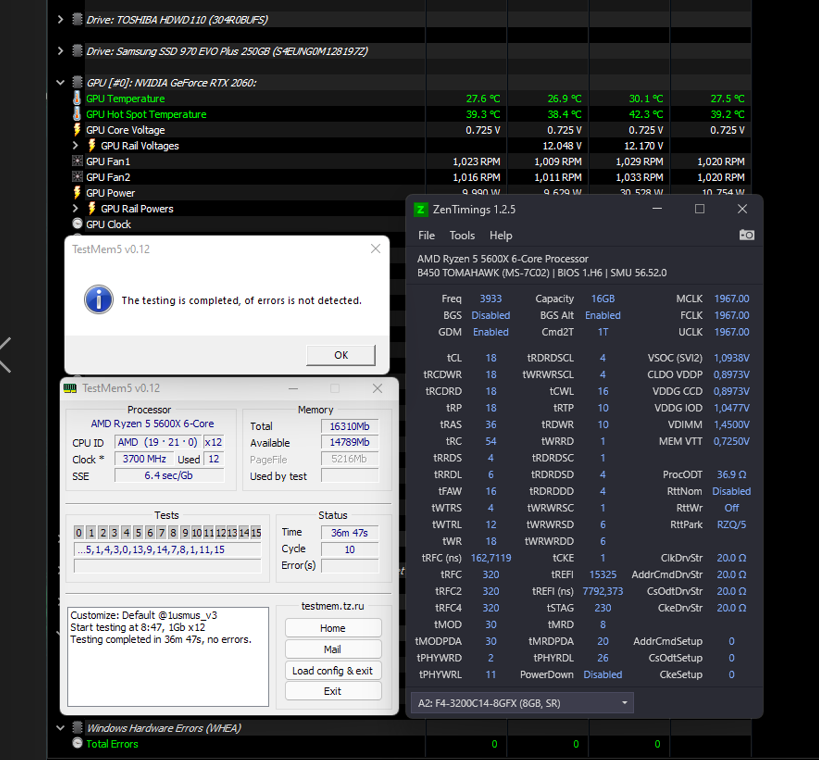819x760 pixels.
Task: Click the GDM value Enabled
Action: tap(490, 332)
